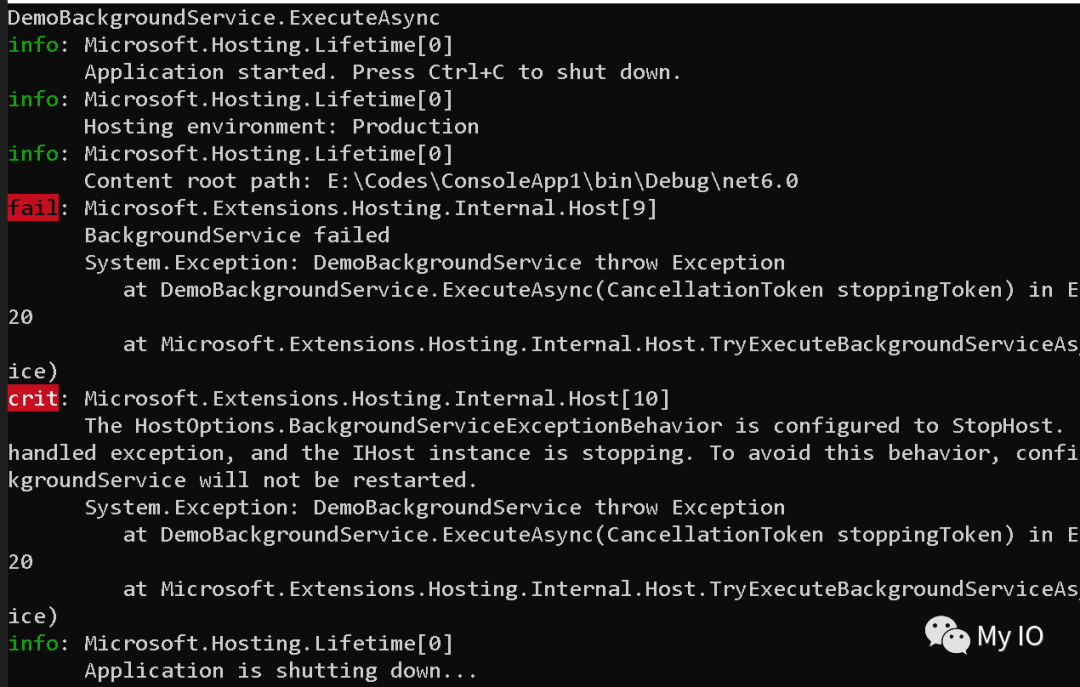1080x687 pixels.
Task: Click the IHost instance is stopping line
Action: [x=543, y=453]
